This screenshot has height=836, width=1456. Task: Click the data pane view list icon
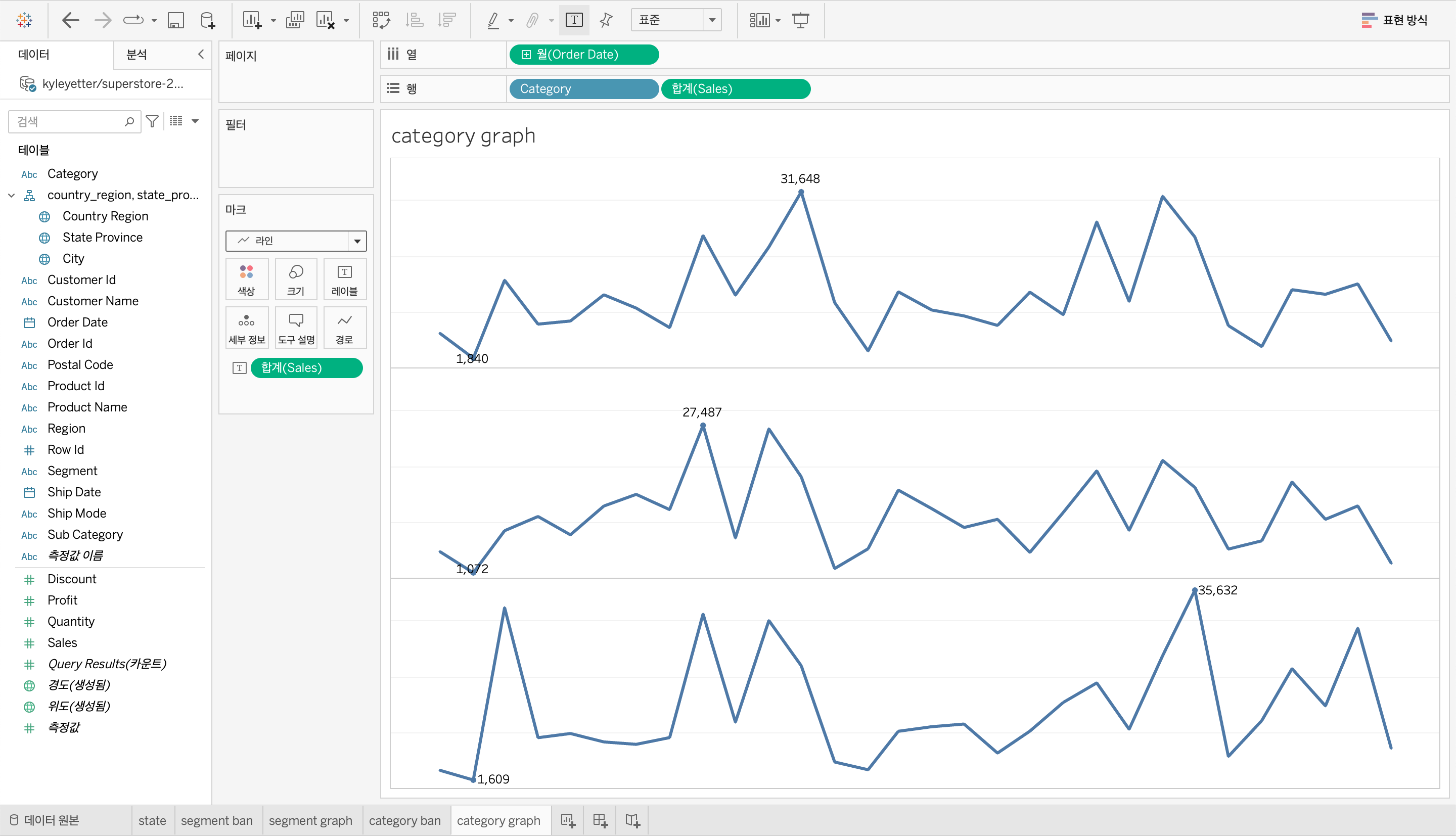pyautogui.click(x=176, y=121)
